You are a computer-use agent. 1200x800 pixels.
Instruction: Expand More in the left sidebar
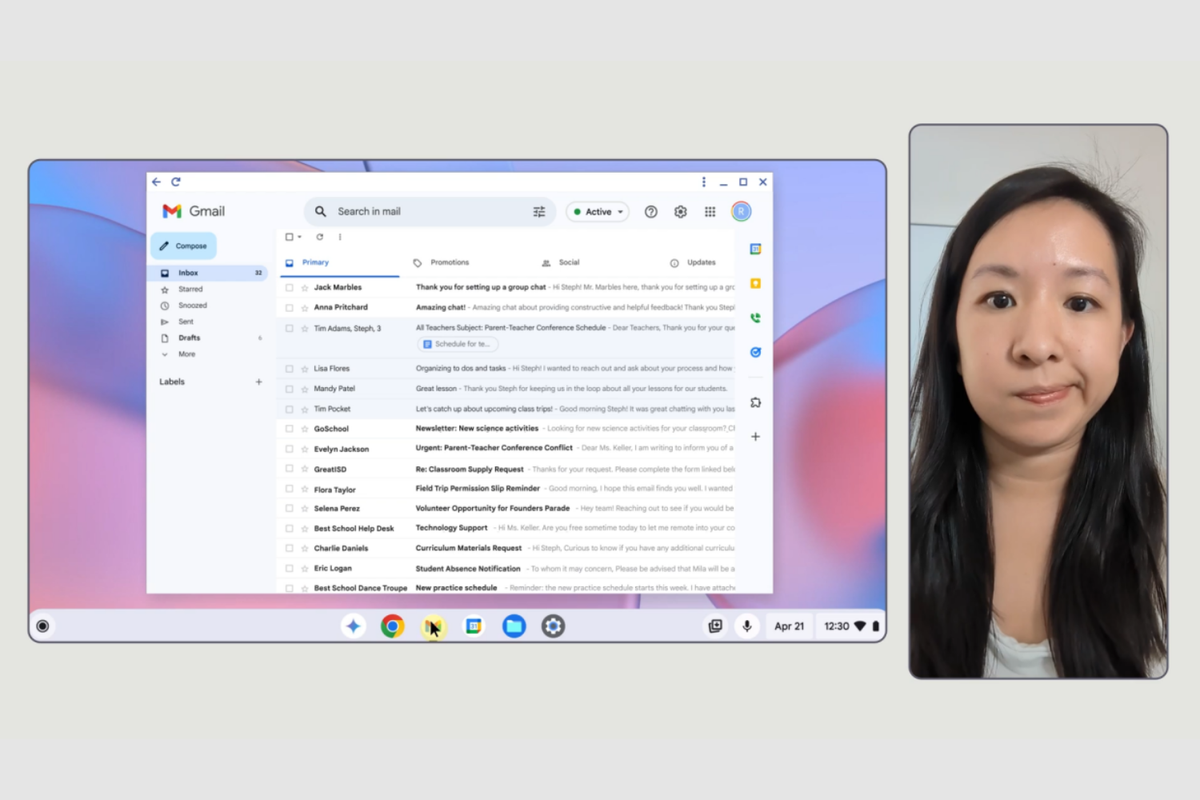(186, 354)
